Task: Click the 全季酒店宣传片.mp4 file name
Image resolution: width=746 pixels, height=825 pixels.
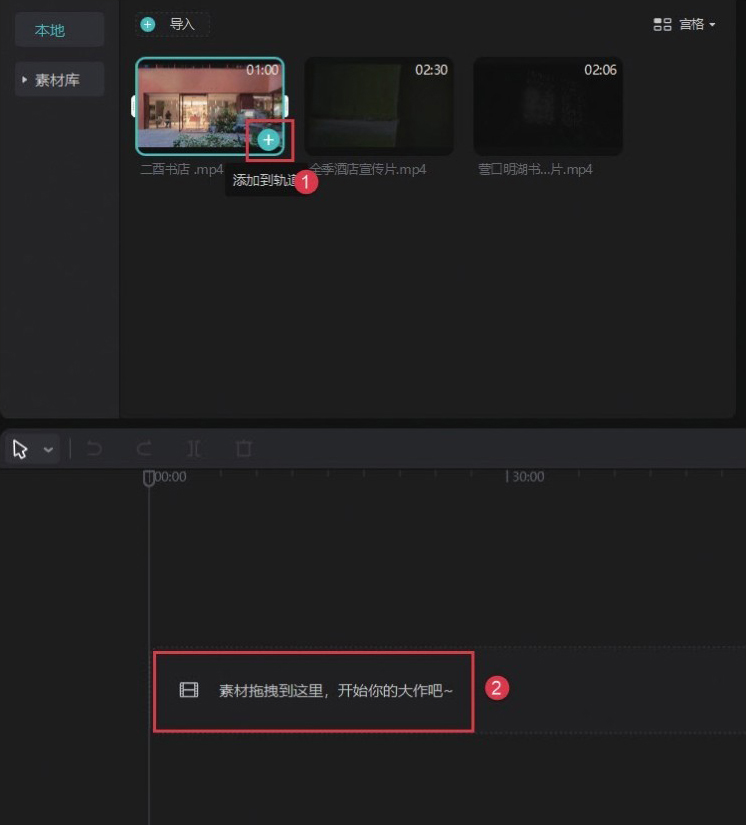Action: pyautogui.click(x=367, y=169)
